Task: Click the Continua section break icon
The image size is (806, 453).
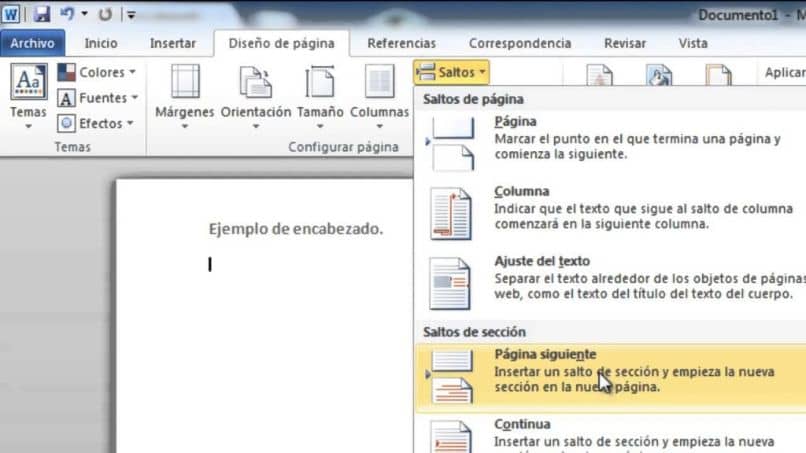Action: 451,437
